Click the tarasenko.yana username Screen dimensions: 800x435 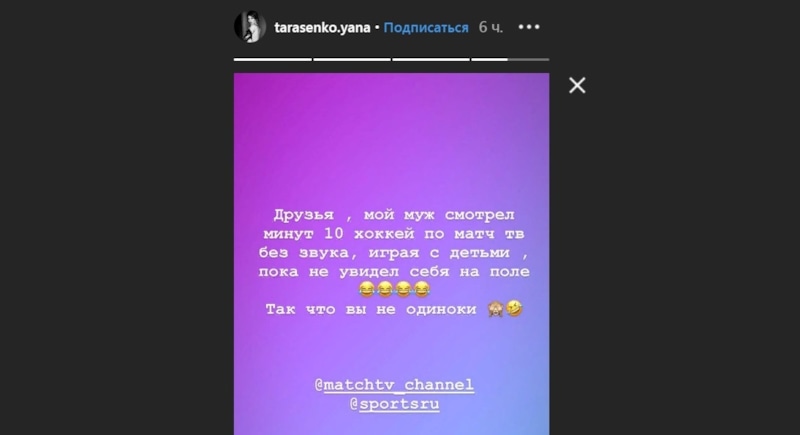click(x=322, y=28)
